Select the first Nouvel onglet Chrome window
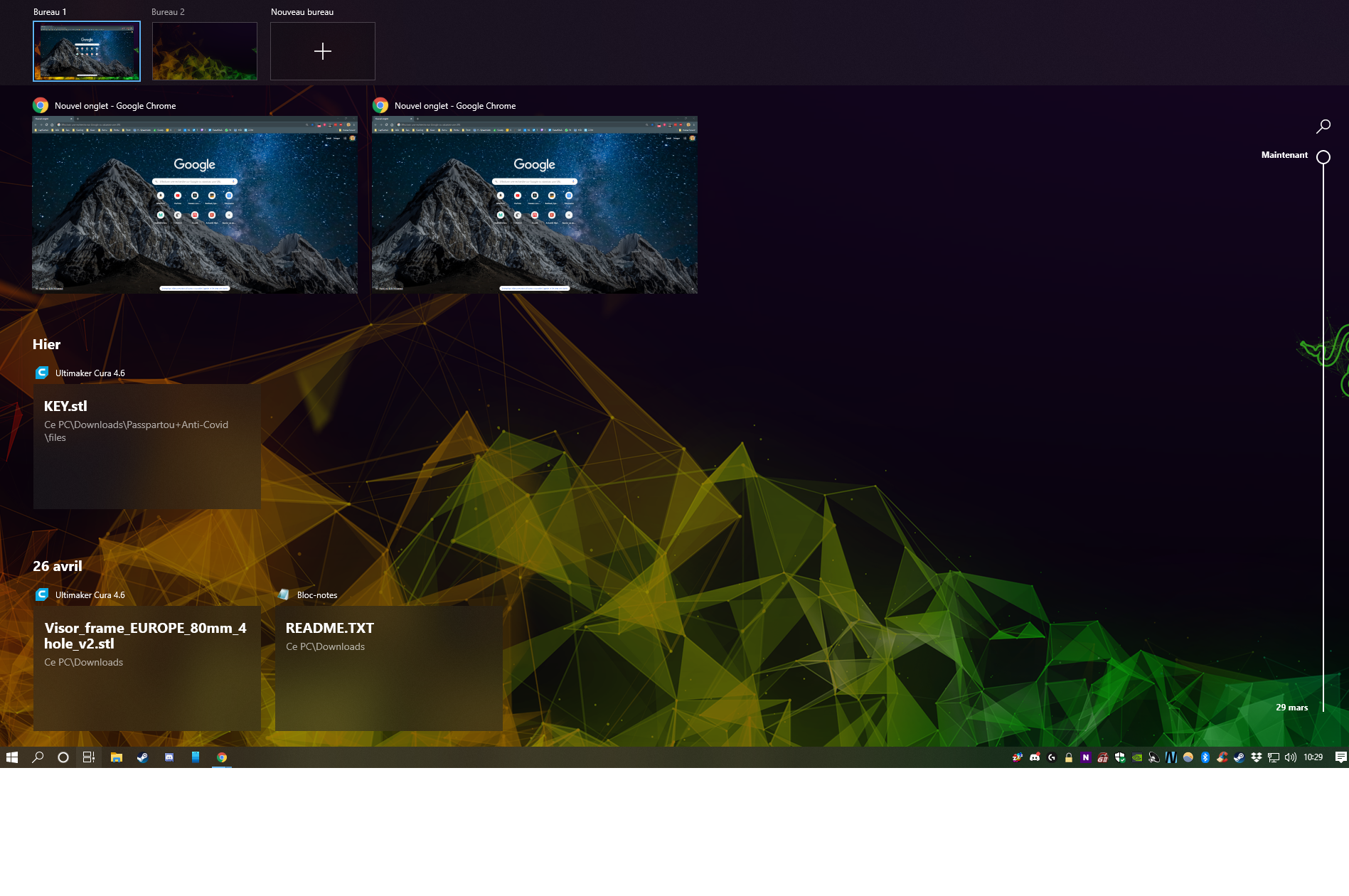1349x896 pixels. tap(195, 205)
